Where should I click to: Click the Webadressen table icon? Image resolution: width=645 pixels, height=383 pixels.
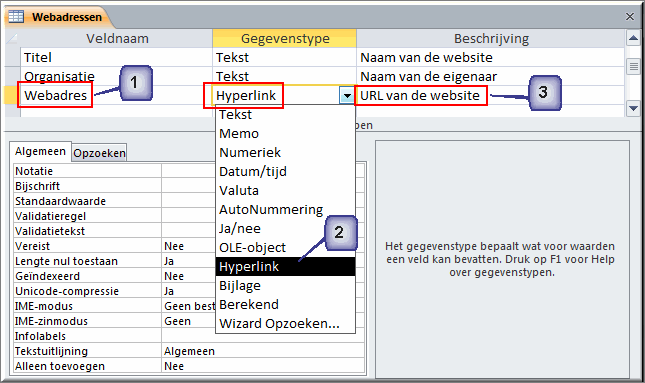coord(16,17)
